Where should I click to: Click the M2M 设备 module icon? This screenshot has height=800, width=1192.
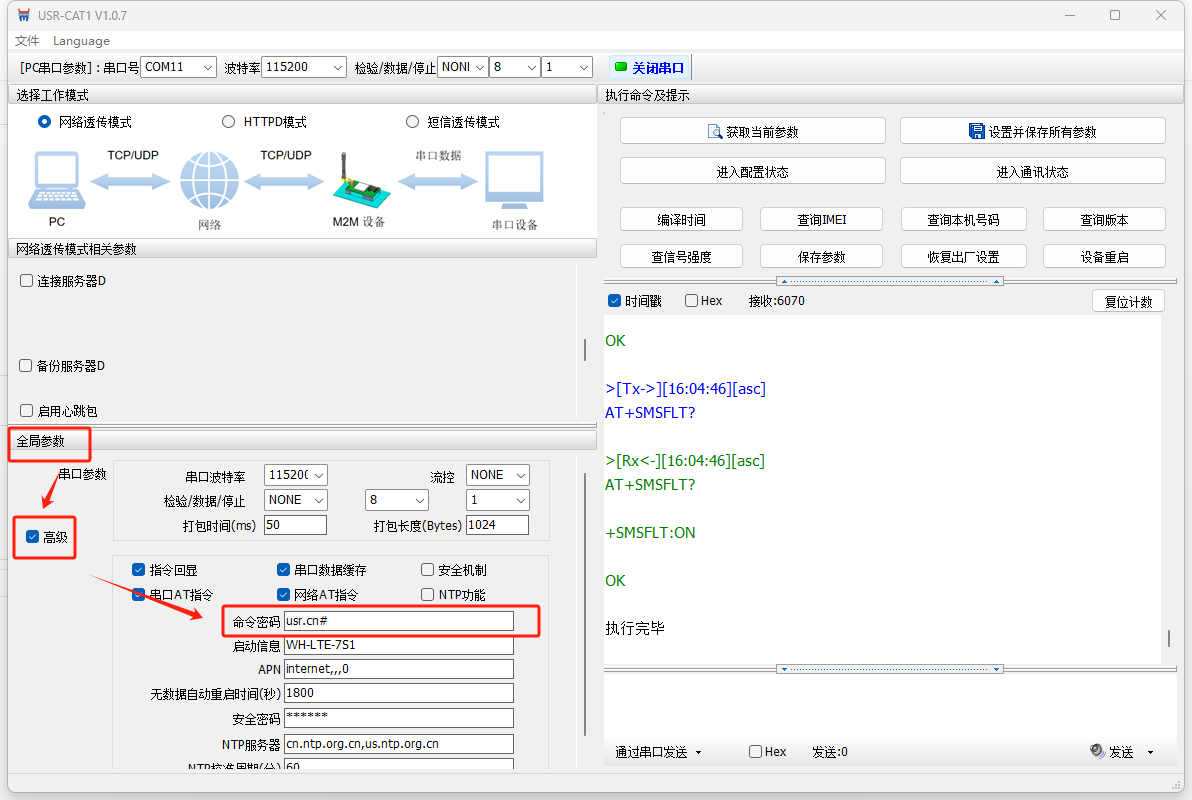[357, 182]
